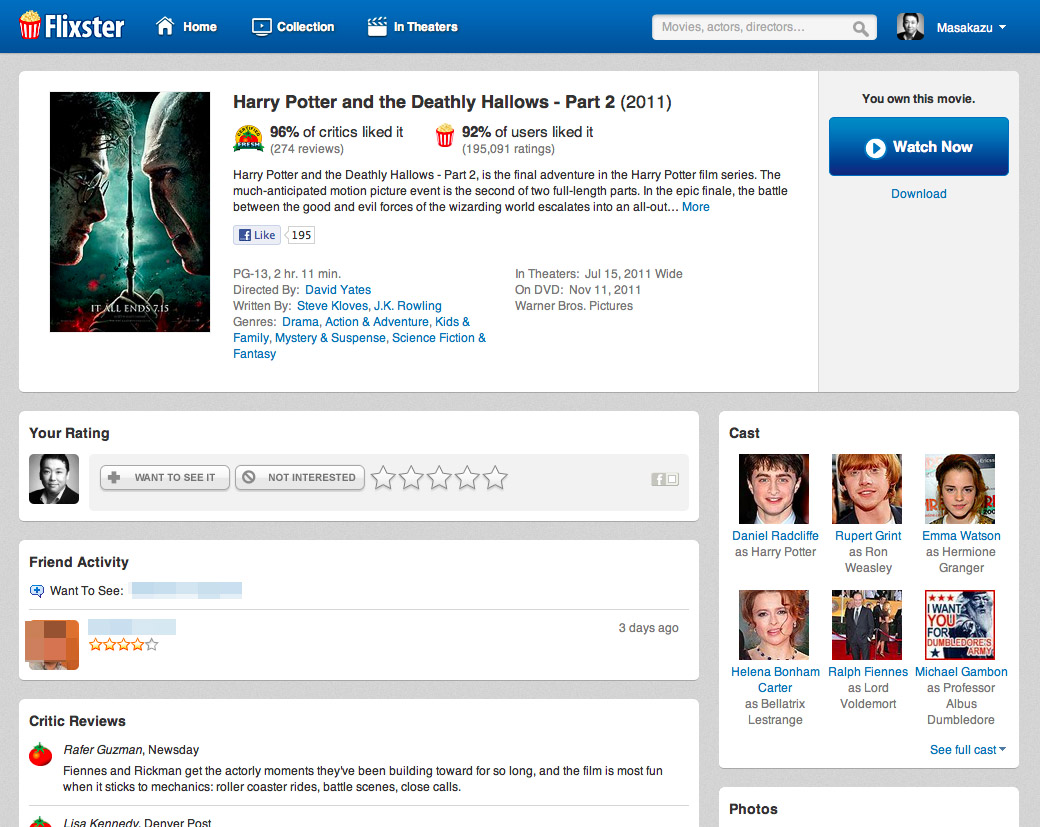Open the Drama genre link
Viewport: 1040px width, 827px height.
300,322
